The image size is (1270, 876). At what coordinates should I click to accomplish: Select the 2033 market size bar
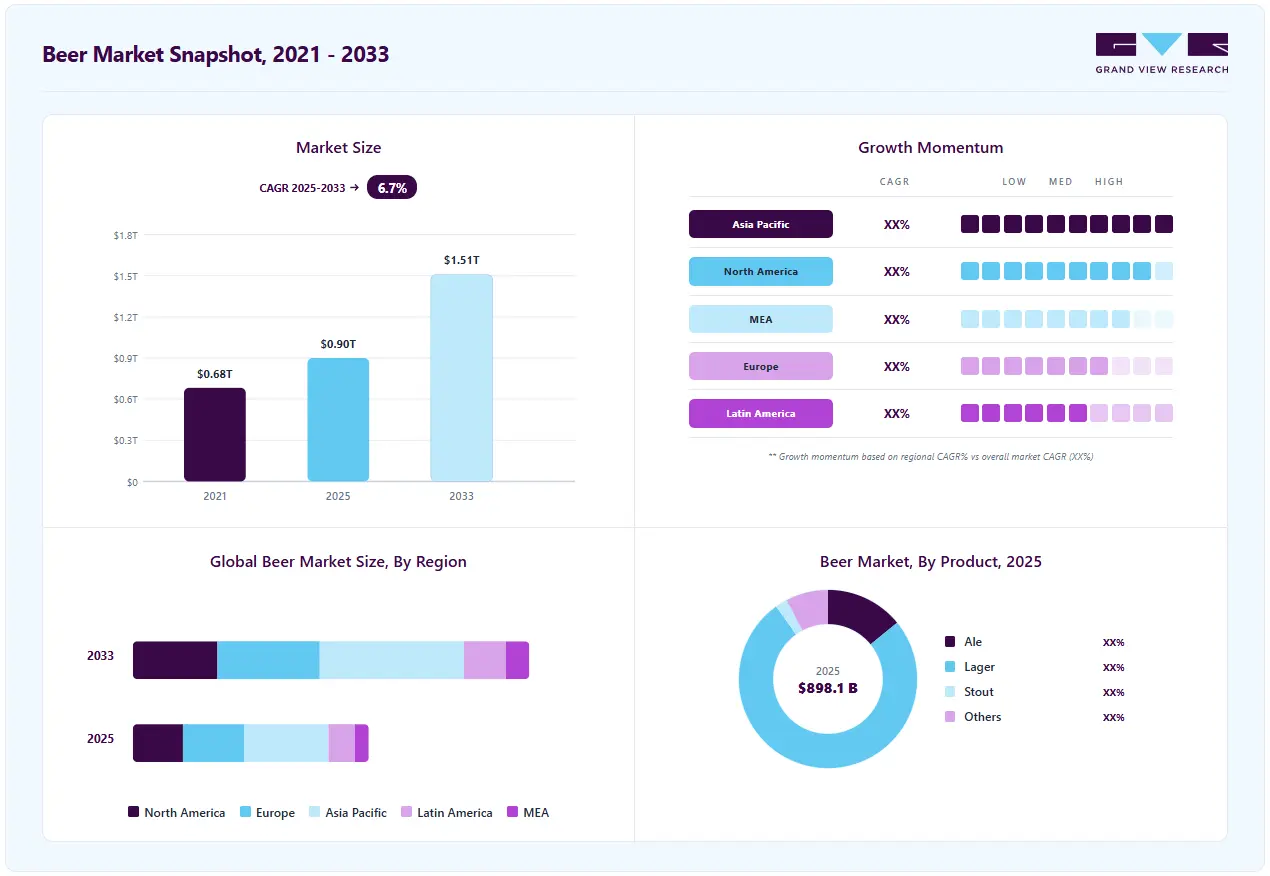tap(462, 378)
